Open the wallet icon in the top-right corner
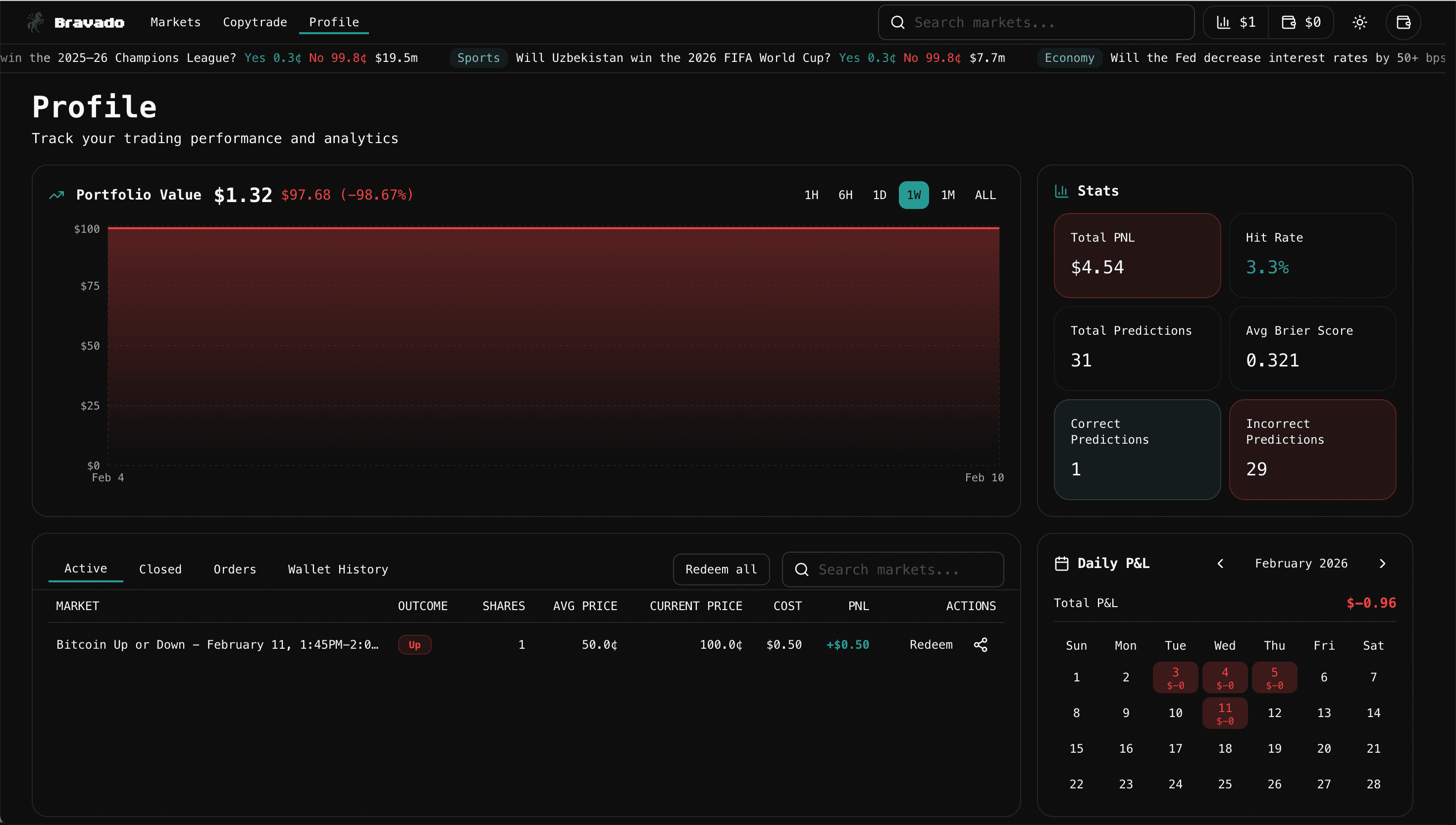 coord(1404,22)
